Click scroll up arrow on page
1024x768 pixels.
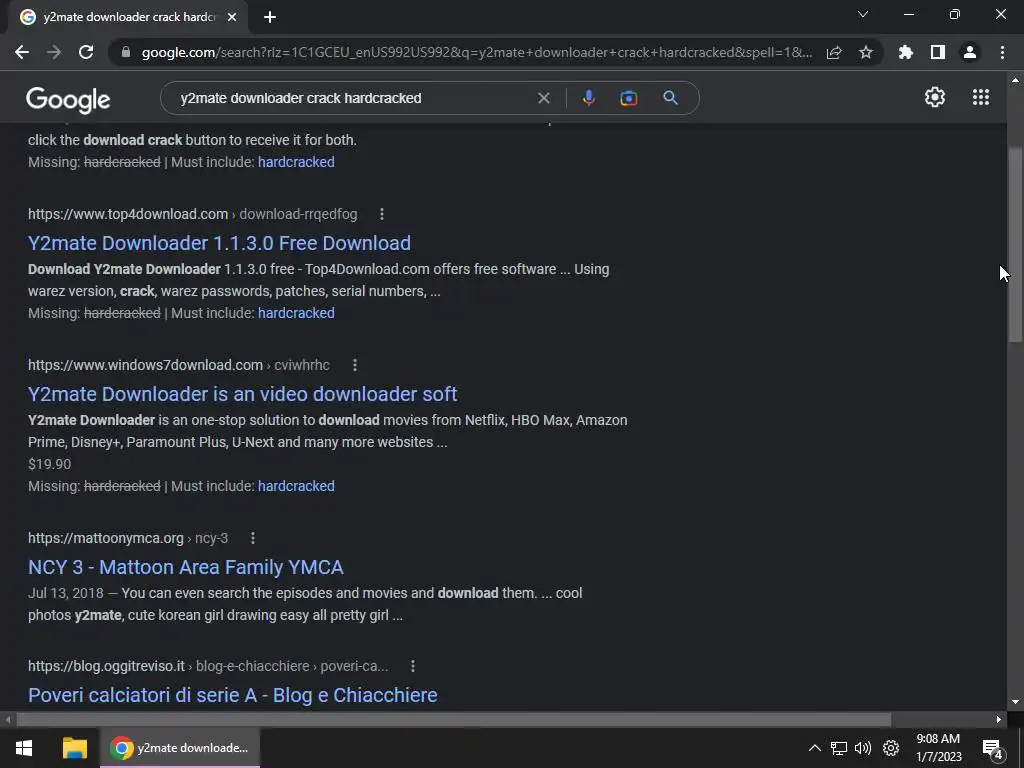tap(1015, 80)
